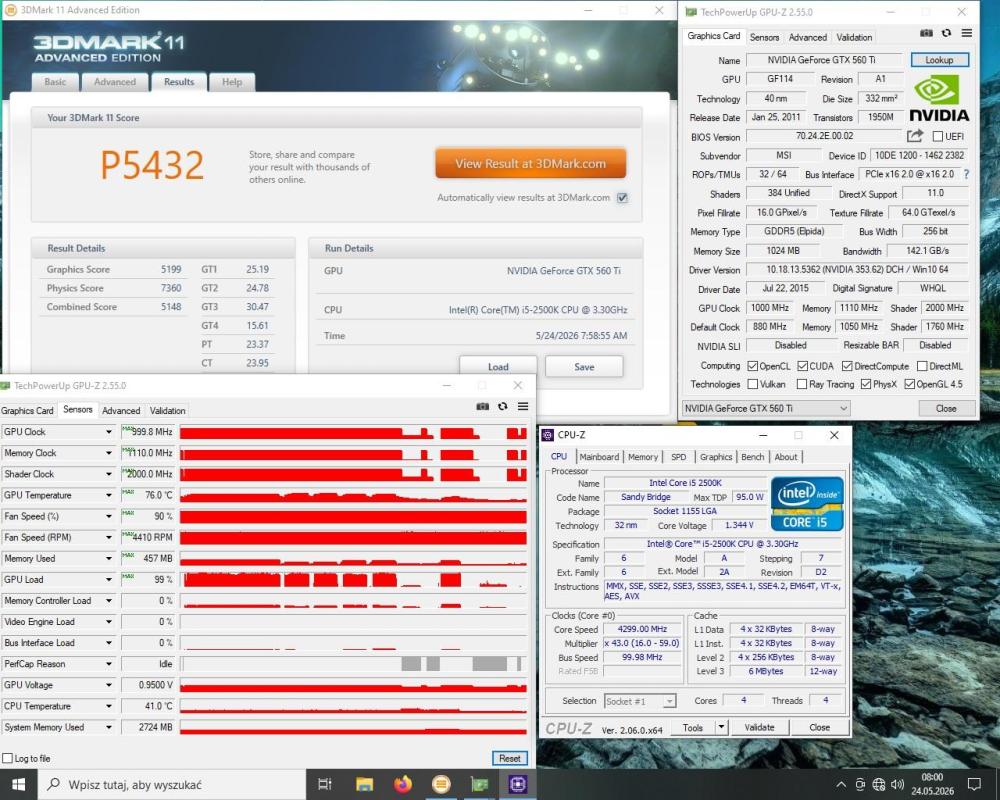Open the Memory Clock sensor dropdown arrow

109,453
